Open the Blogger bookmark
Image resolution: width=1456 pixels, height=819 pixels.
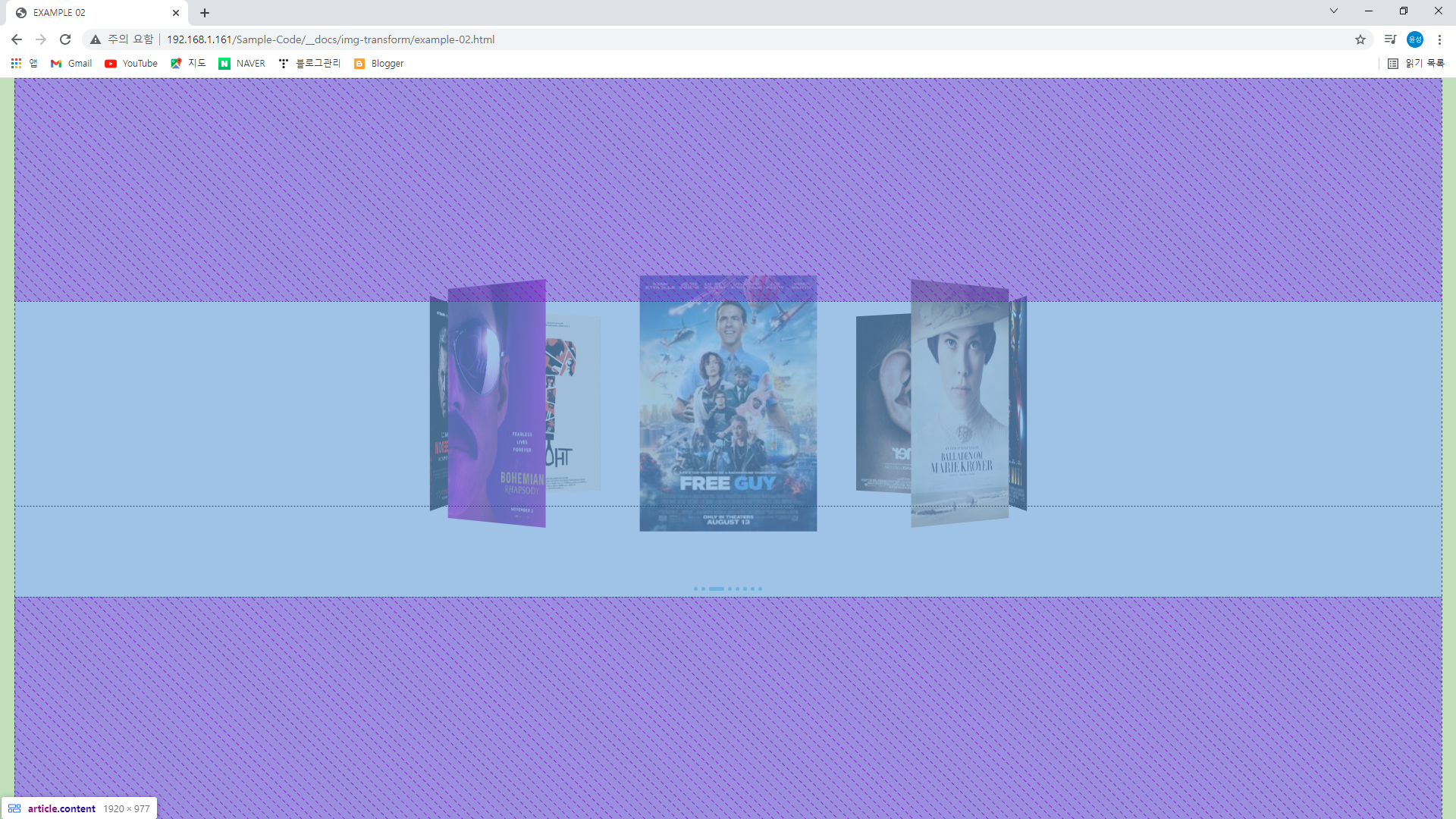[378, 64]
